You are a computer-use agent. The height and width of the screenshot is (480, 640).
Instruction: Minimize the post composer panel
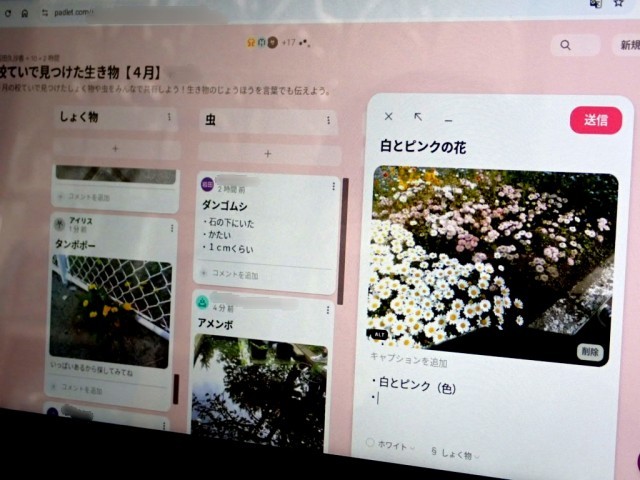448,119
